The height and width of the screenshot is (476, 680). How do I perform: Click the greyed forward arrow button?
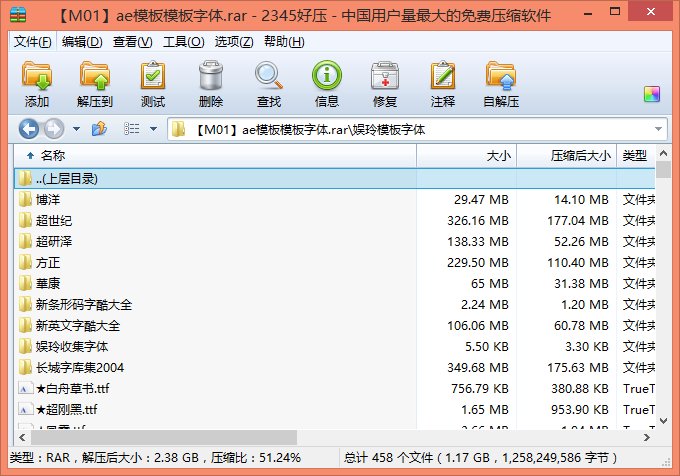click(54, 129)
